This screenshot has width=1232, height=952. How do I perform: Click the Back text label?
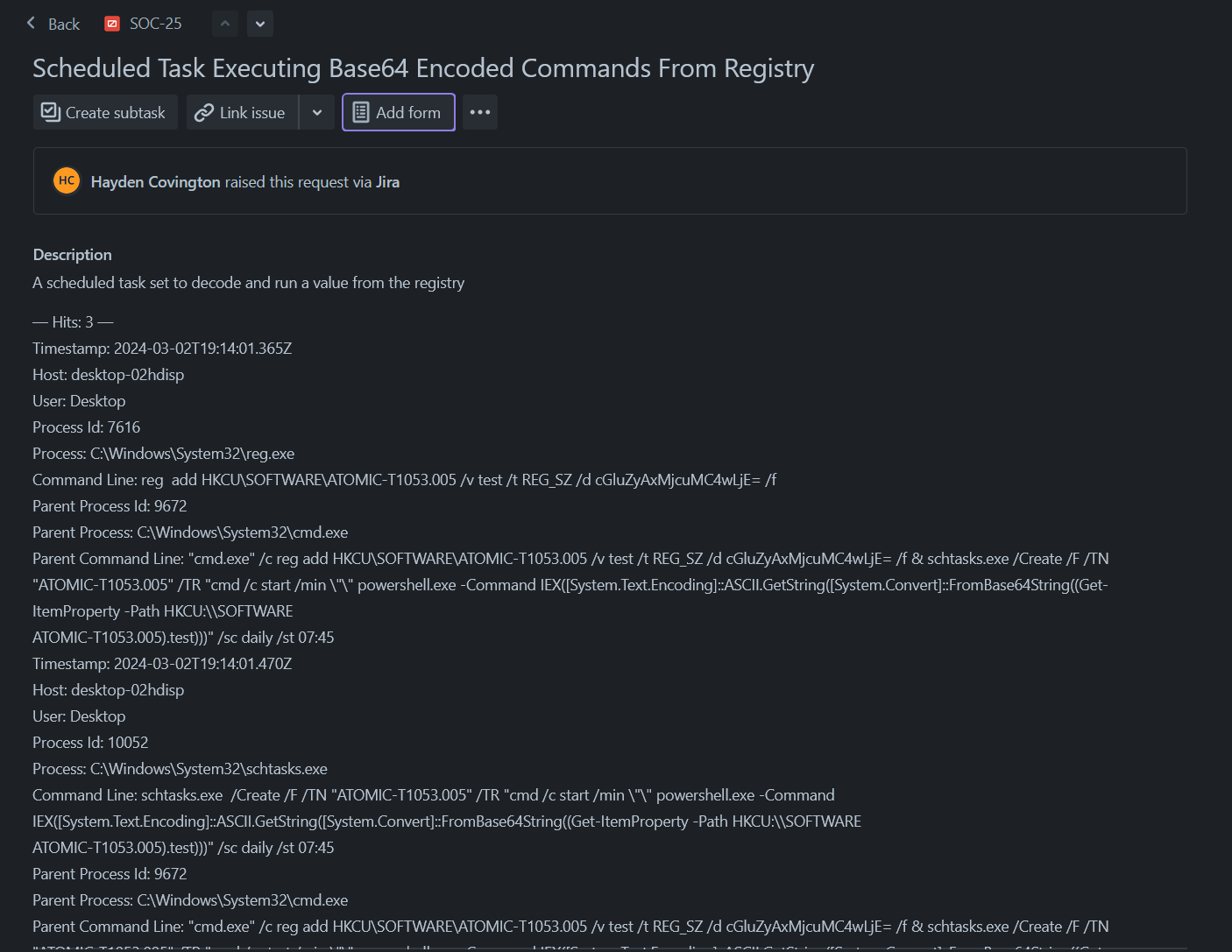click(x=64, y=25)
